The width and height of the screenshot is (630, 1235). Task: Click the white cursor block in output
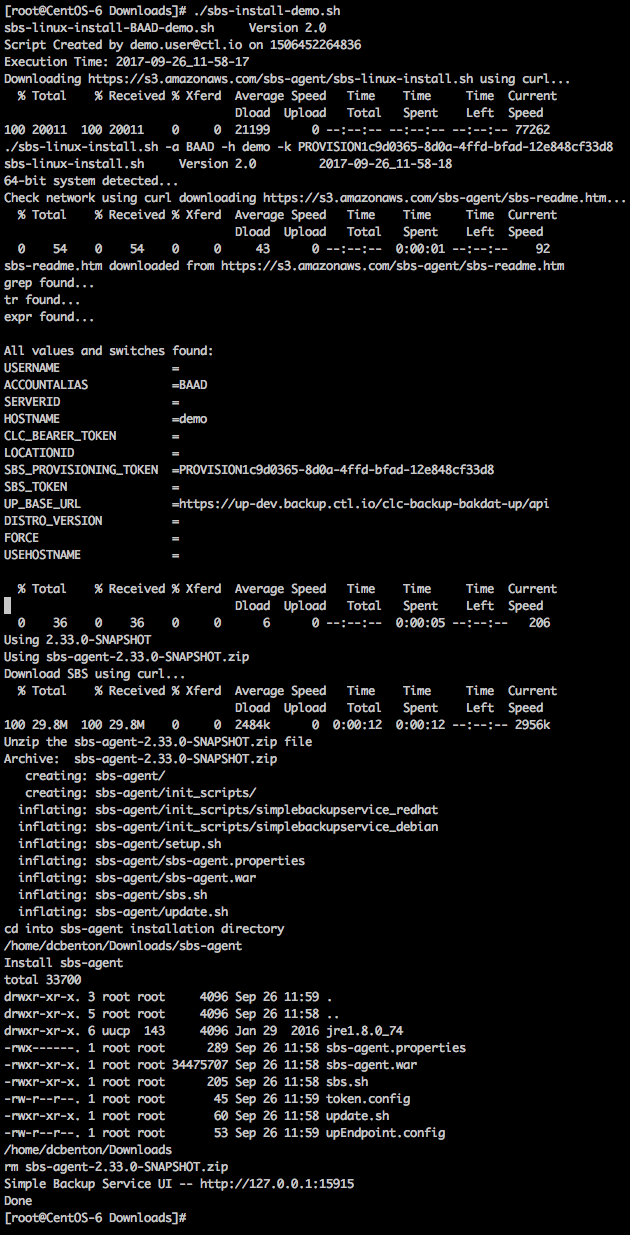(7, 605)
